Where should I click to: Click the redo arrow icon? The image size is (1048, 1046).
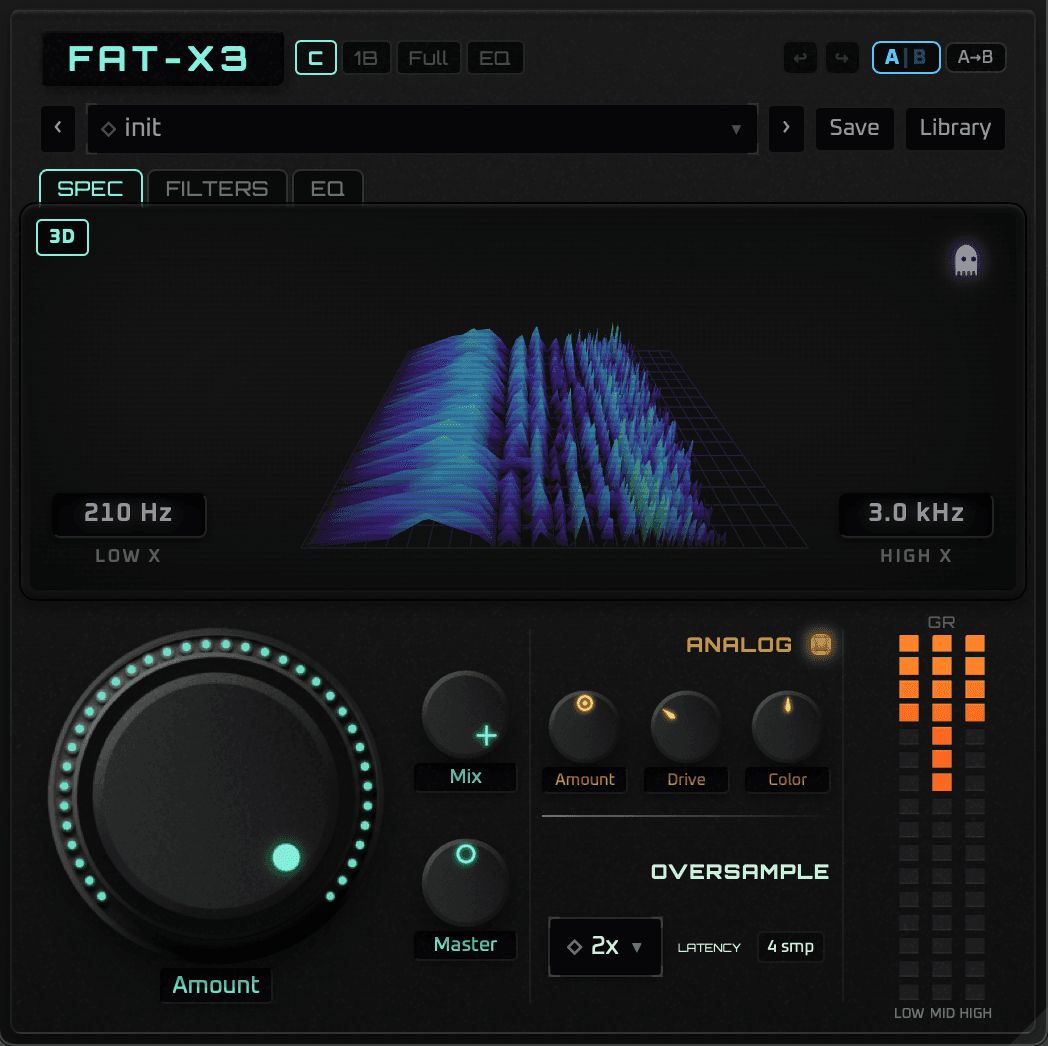(840, 58)
